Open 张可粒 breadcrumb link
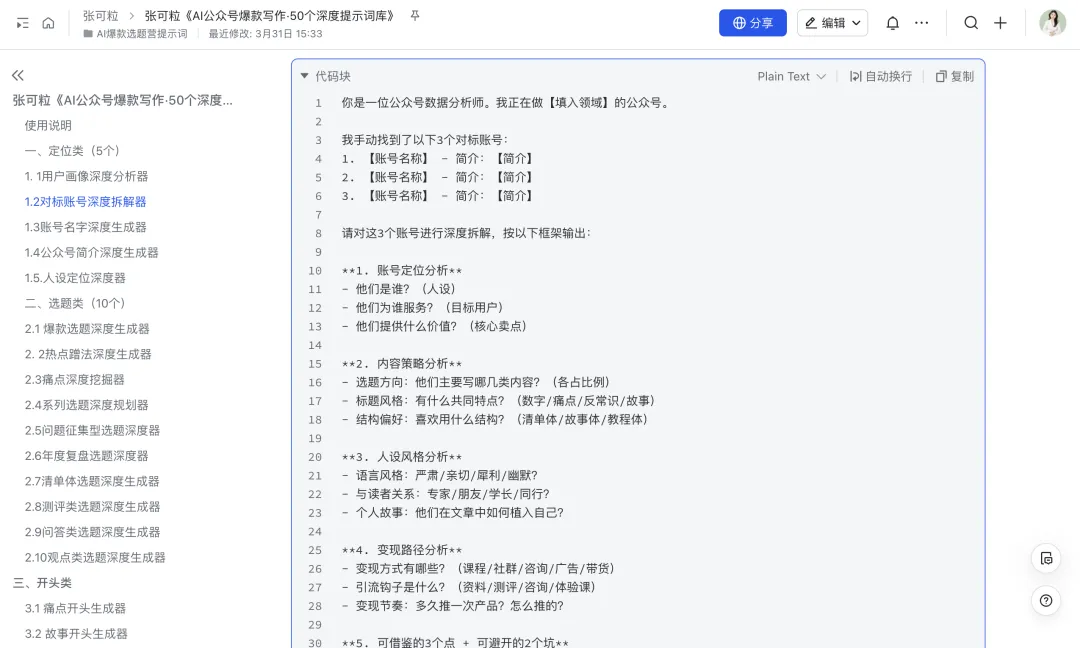 point(101,15)
